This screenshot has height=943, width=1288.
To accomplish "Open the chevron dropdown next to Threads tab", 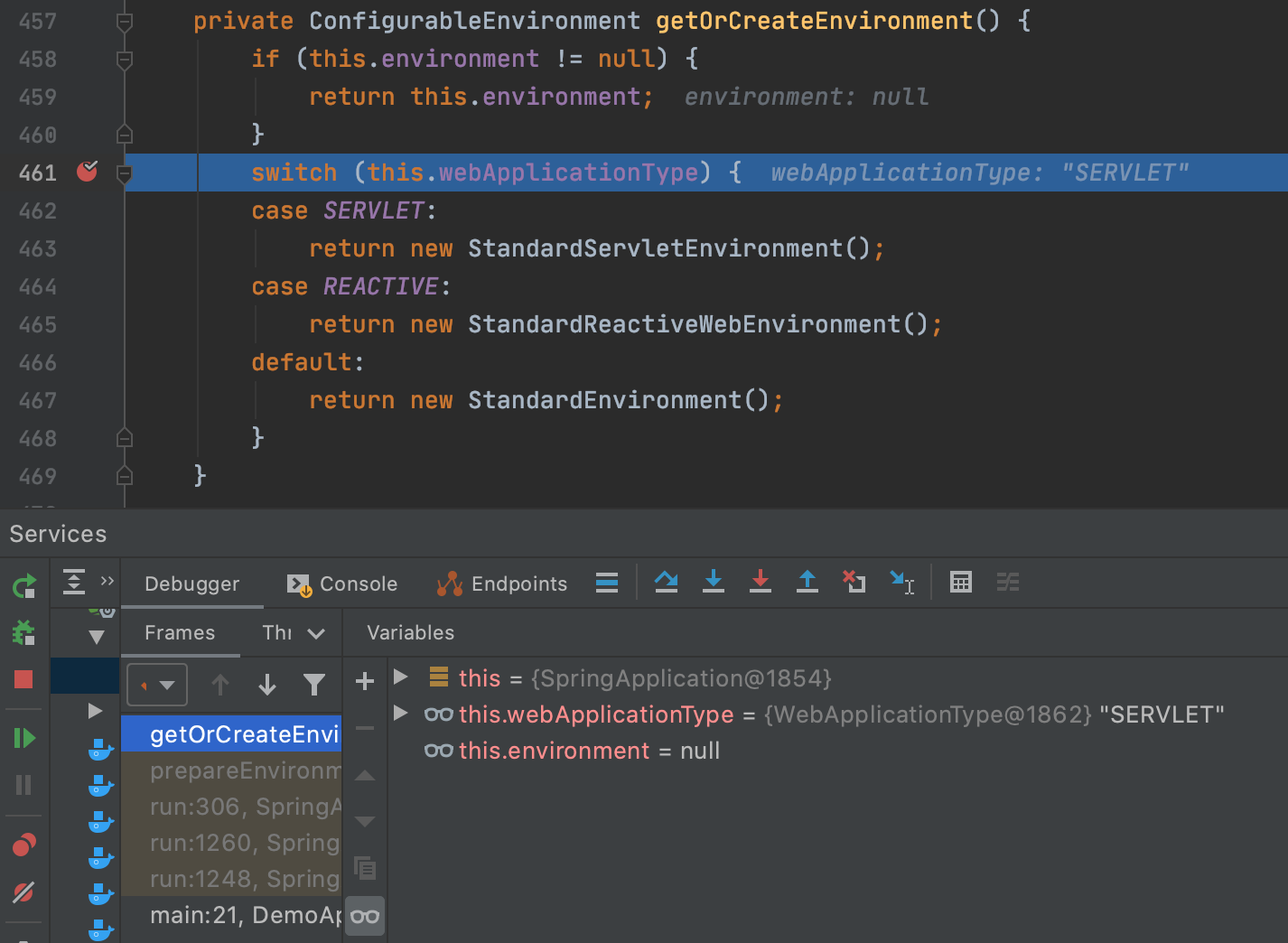I will (x=316, y=633).
